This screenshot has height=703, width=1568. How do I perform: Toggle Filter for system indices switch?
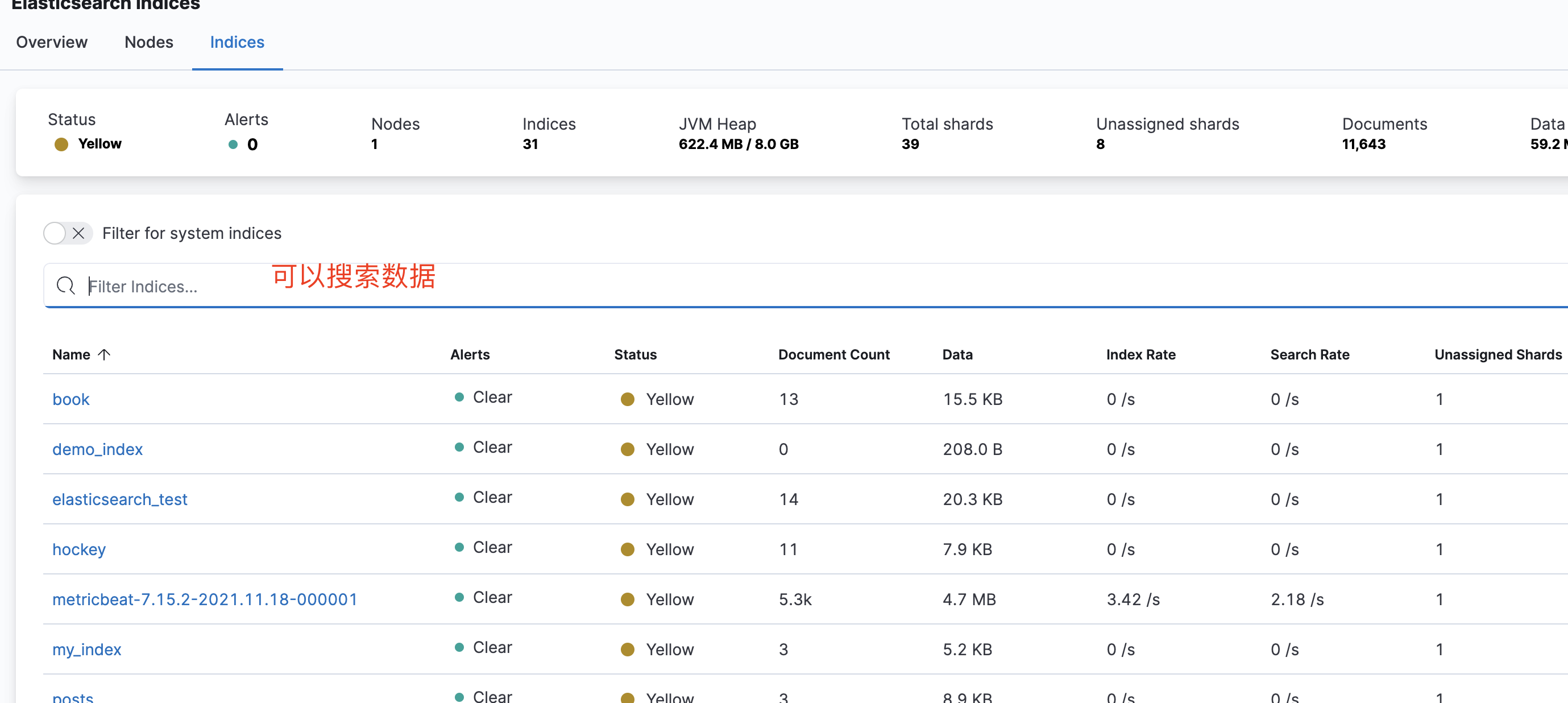click(x=68, y=233)
